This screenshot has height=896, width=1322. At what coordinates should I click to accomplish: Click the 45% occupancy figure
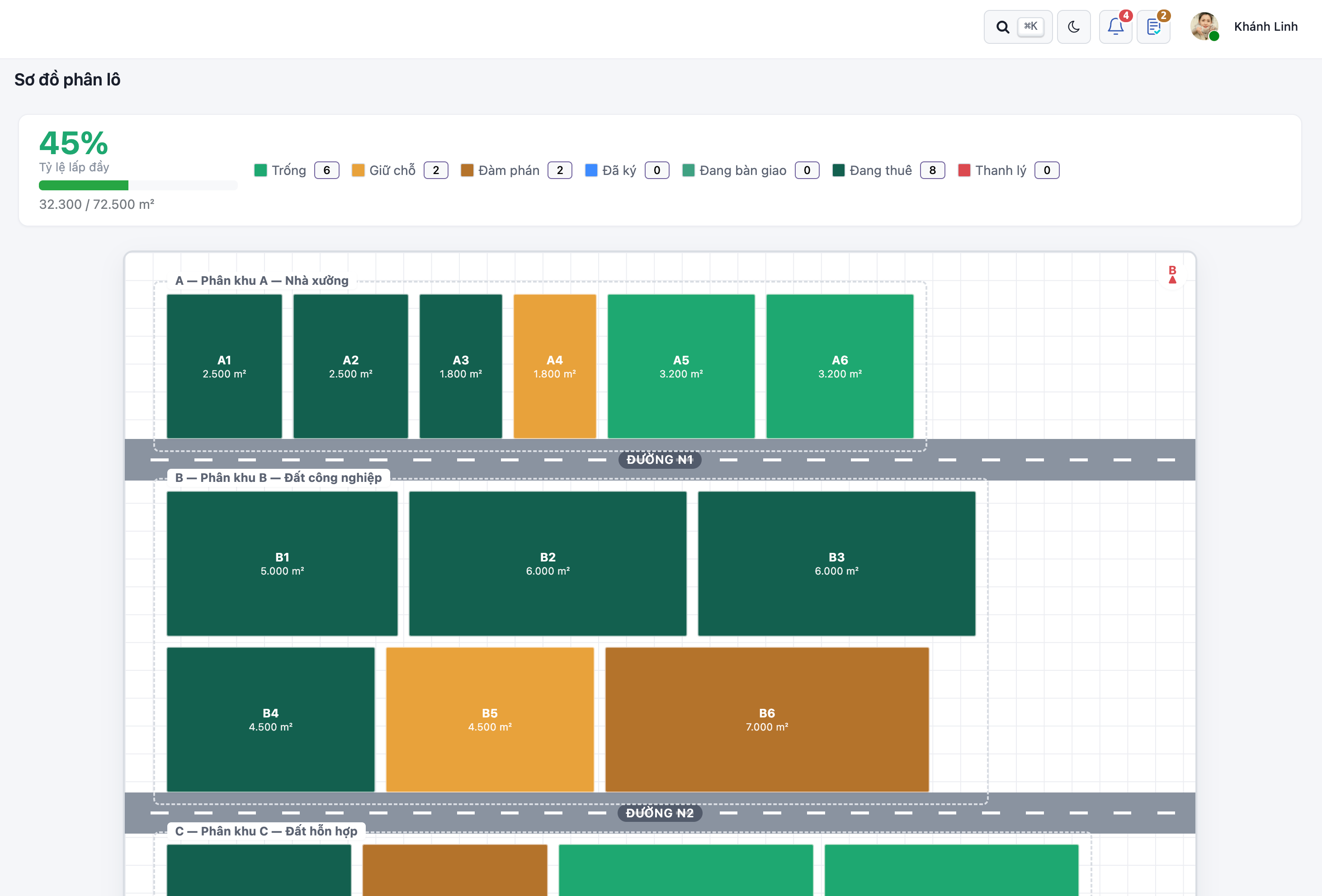[x=74, y=143]
